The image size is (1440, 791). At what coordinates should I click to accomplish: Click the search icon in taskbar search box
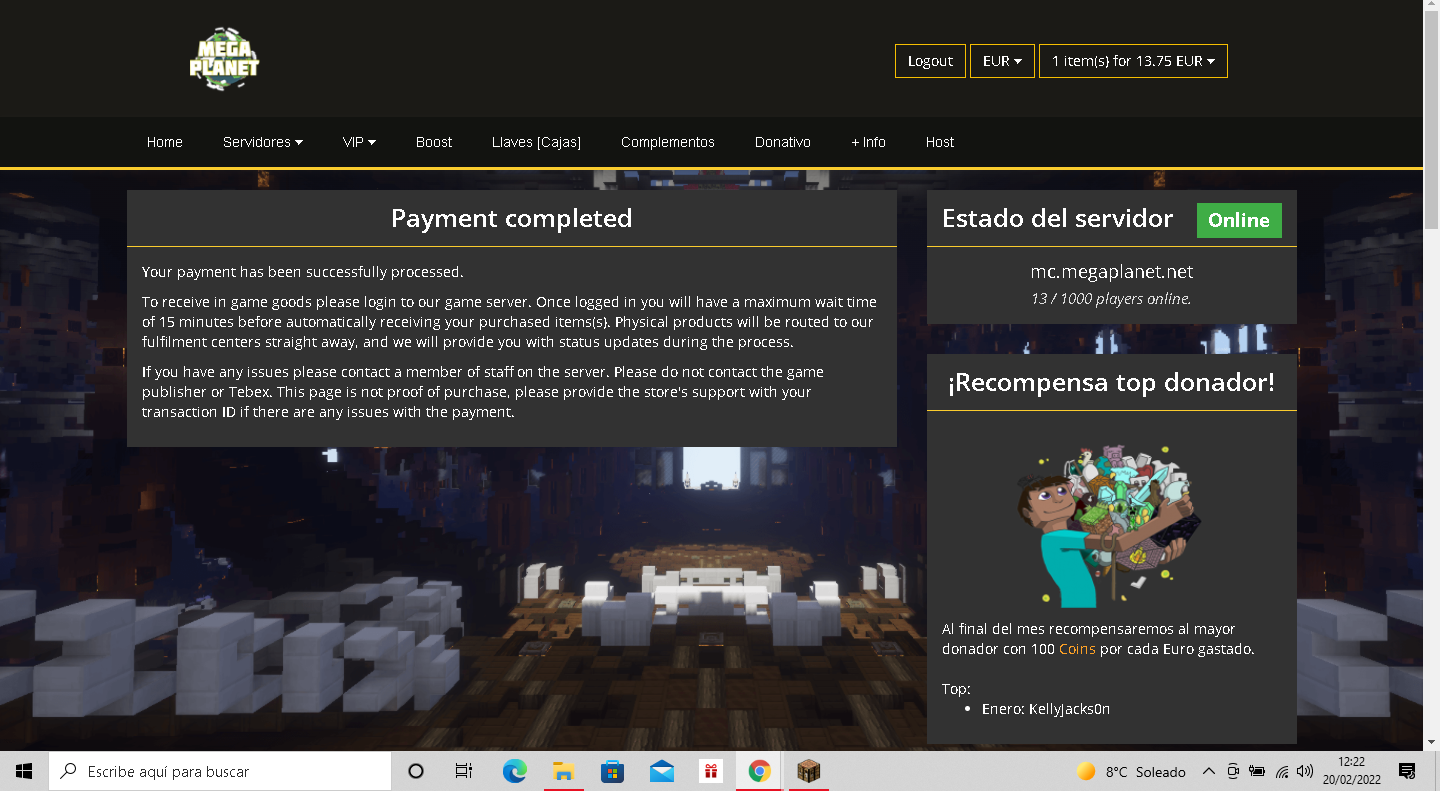click(x=69, y=771)
